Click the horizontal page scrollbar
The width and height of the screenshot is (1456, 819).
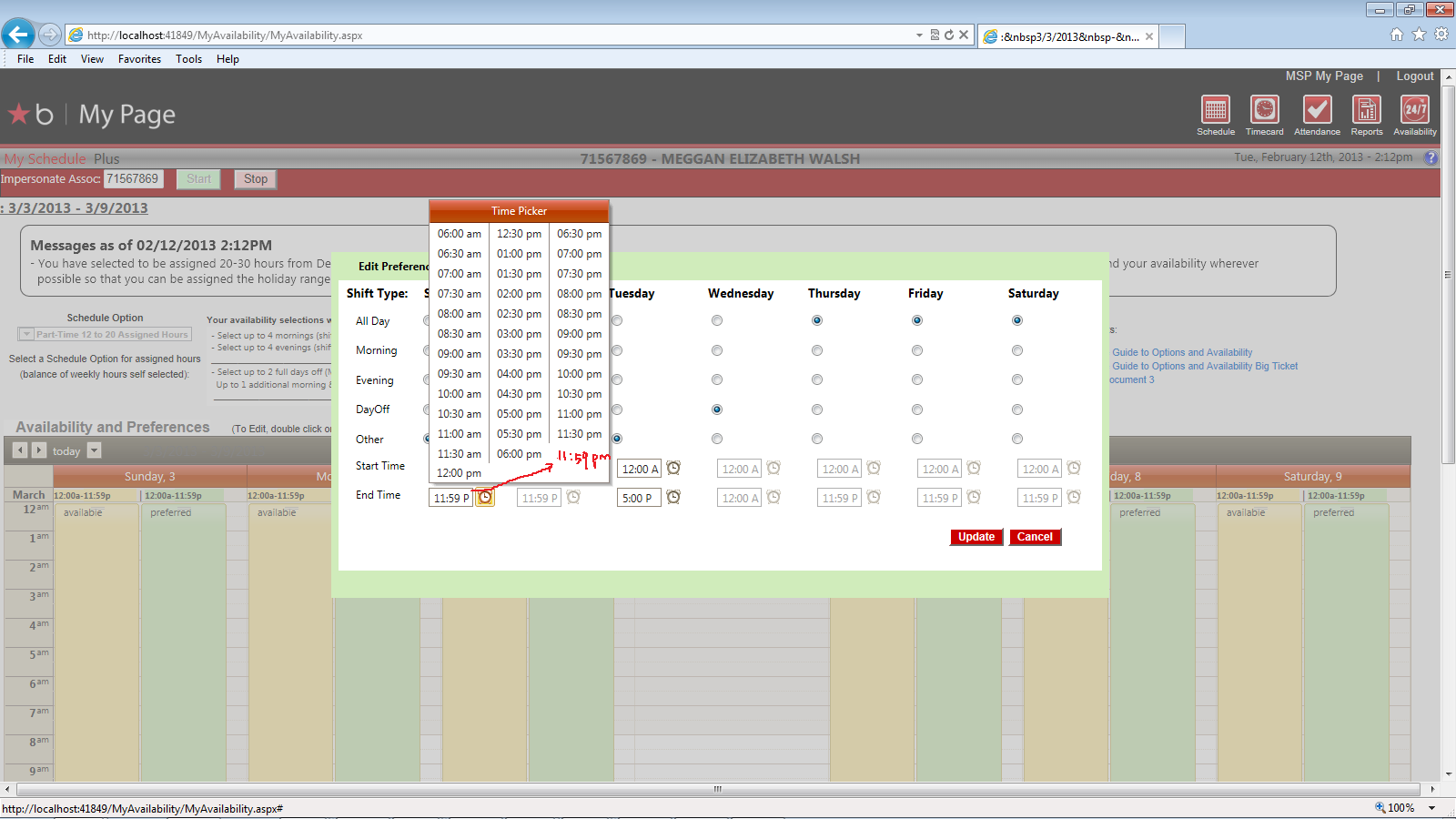click(717, 789)
